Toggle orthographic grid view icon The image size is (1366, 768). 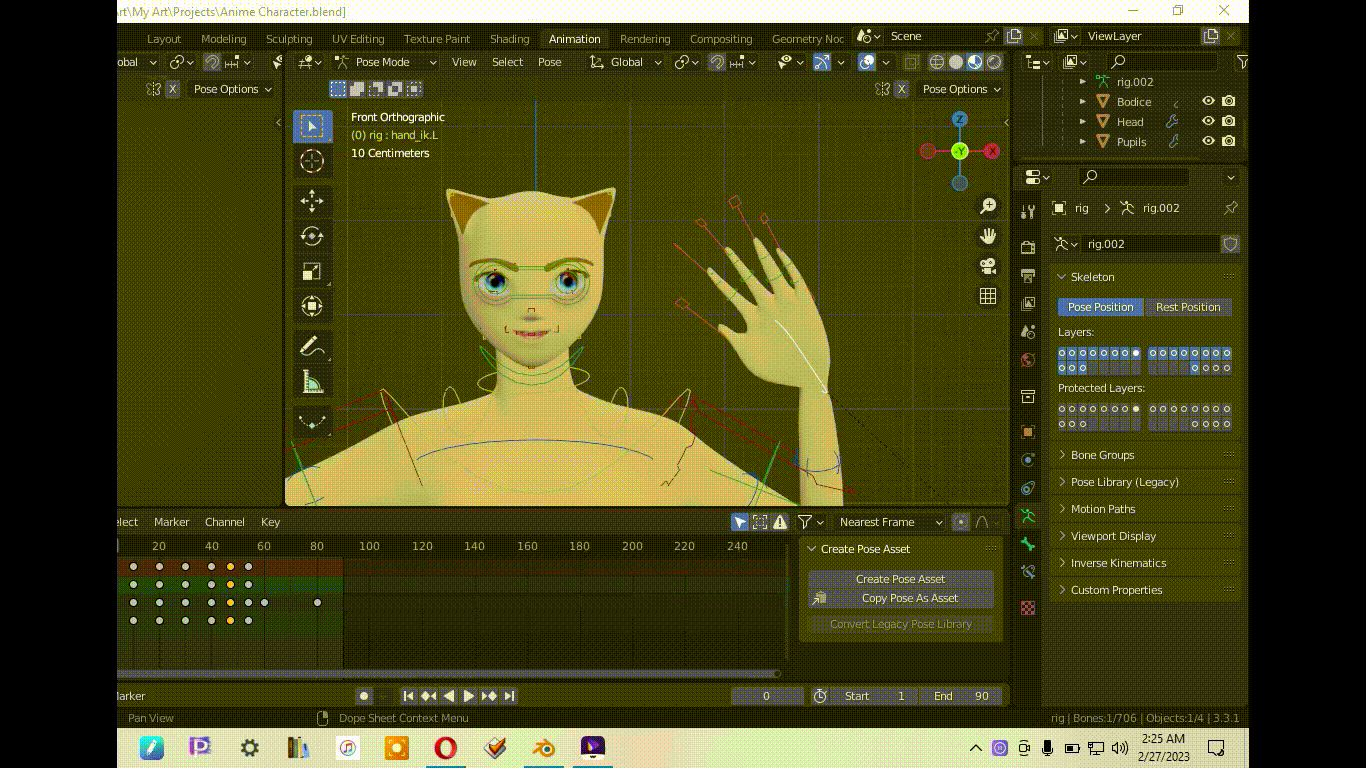988,296
